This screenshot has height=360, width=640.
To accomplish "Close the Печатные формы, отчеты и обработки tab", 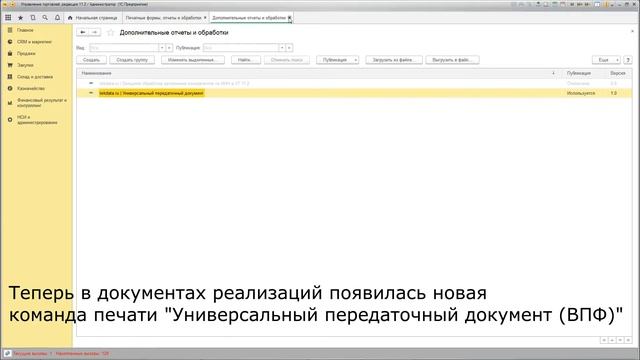I will coord(205,18).
